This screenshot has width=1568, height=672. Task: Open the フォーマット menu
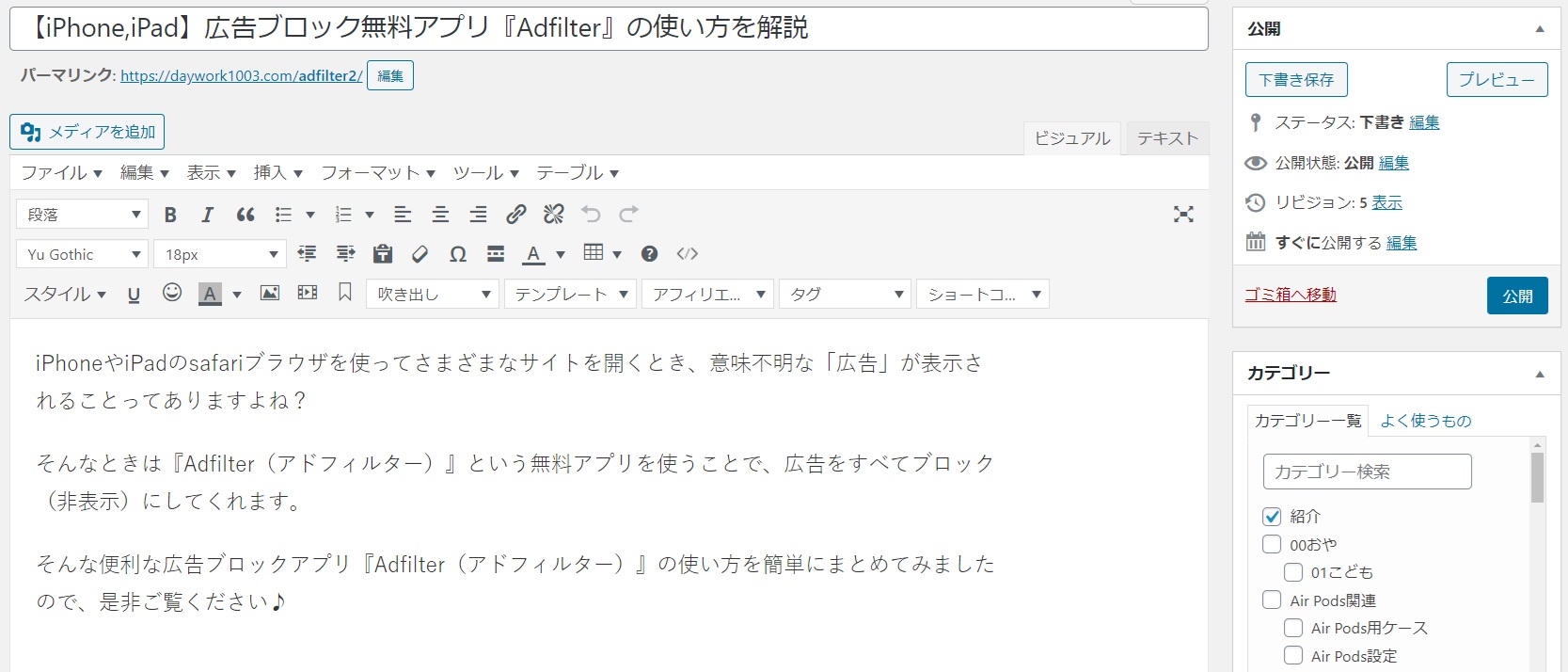pyautogui.click(x=377, y=173)
